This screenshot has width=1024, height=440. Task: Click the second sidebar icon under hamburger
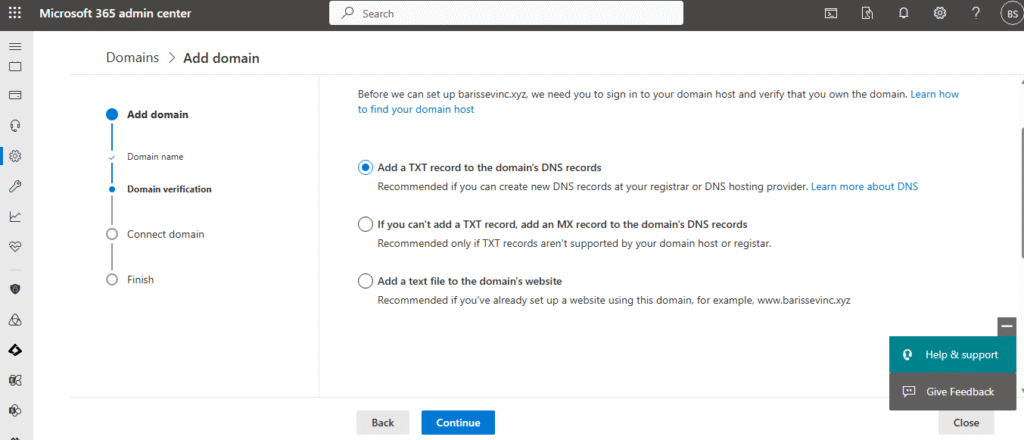point(15,66)
